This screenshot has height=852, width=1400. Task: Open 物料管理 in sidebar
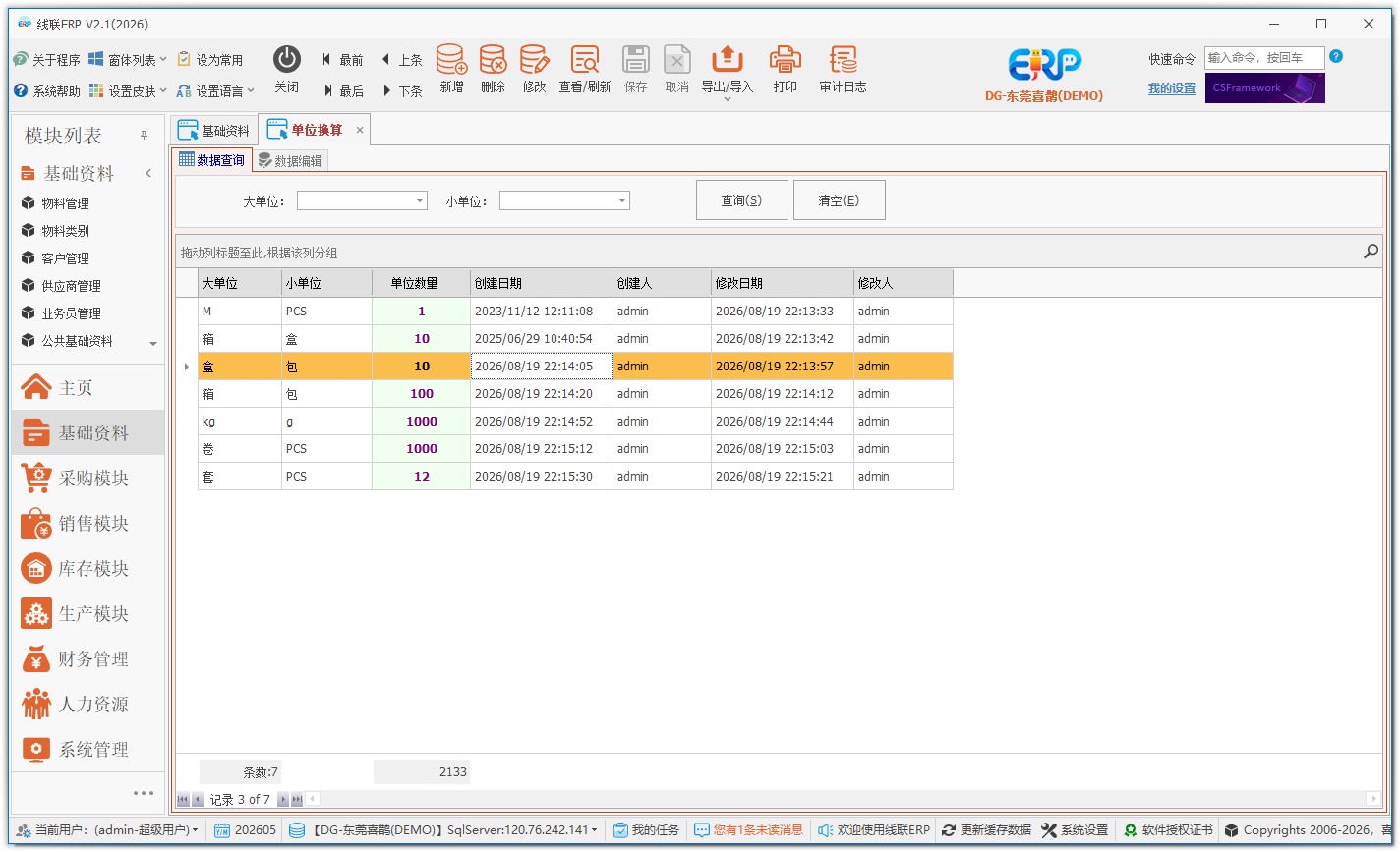click(65, 203)
